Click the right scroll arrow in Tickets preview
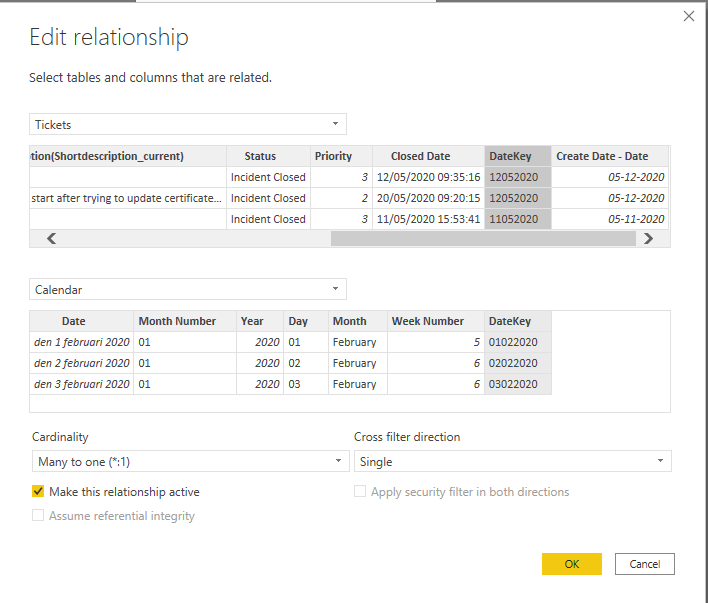The width and height of the screenshot is (708, 603). [x=648, y=238]
